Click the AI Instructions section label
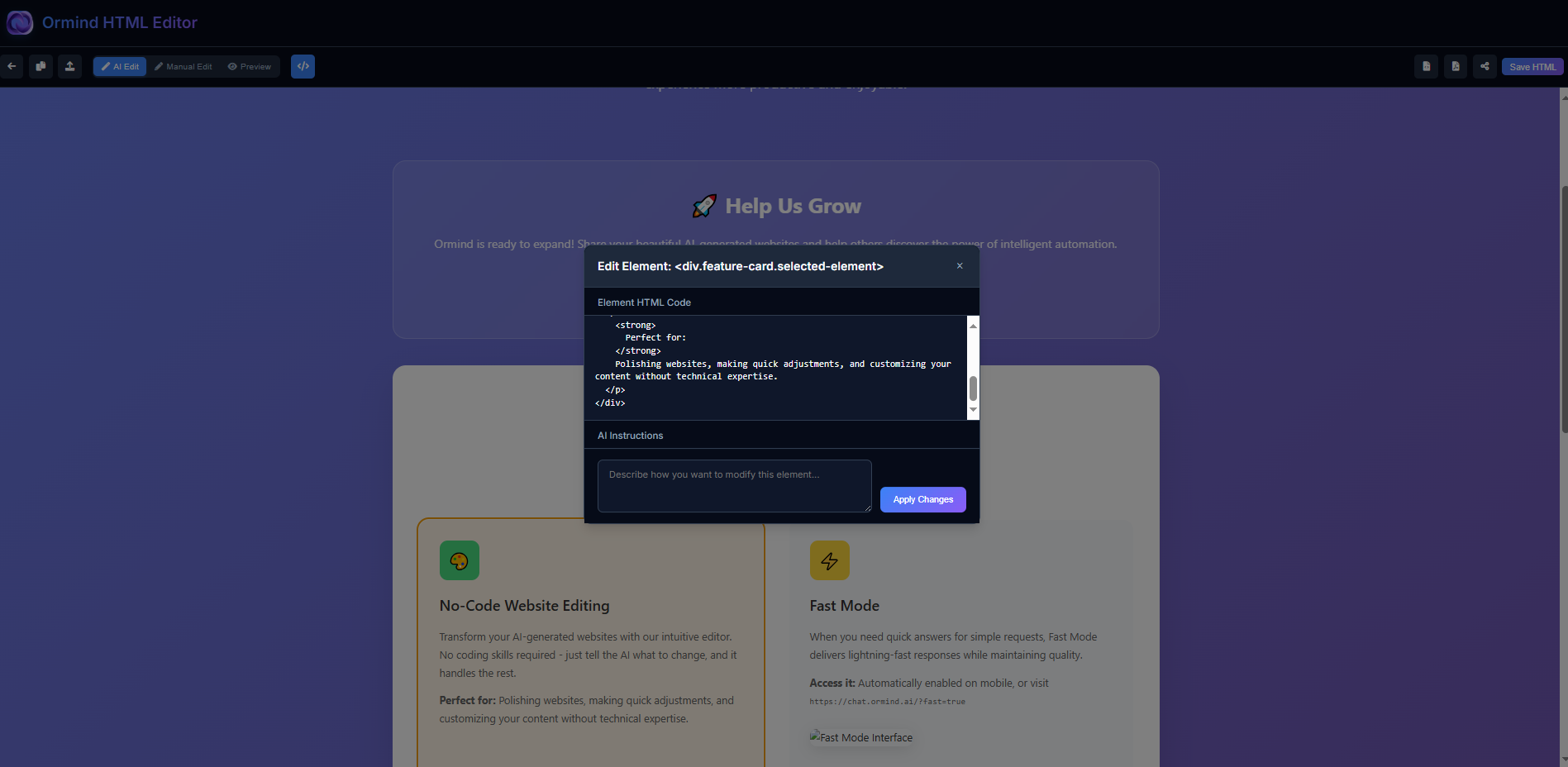 pos(630,436)
